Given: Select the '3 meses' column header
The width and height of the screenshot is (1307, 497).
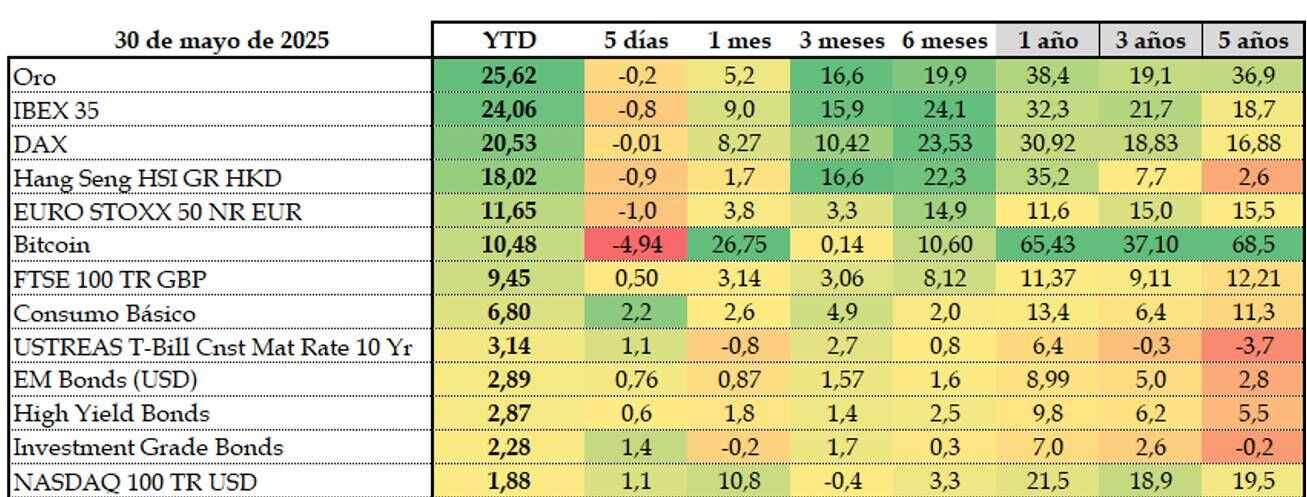Looking at the screenshot, I should pos(841,40).
